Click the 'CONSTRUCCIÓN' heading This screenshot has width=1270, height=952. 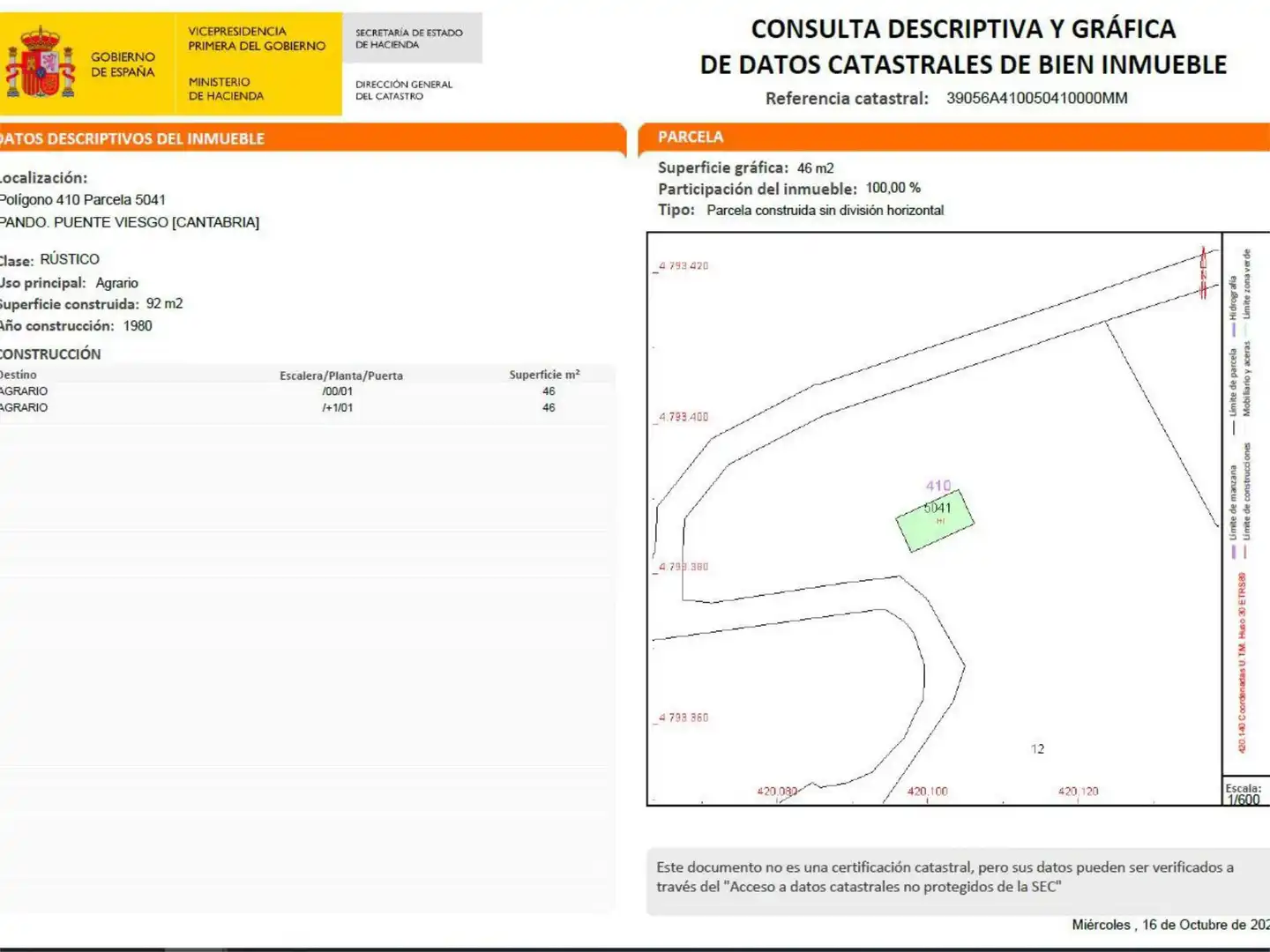[x=50, y=353]
